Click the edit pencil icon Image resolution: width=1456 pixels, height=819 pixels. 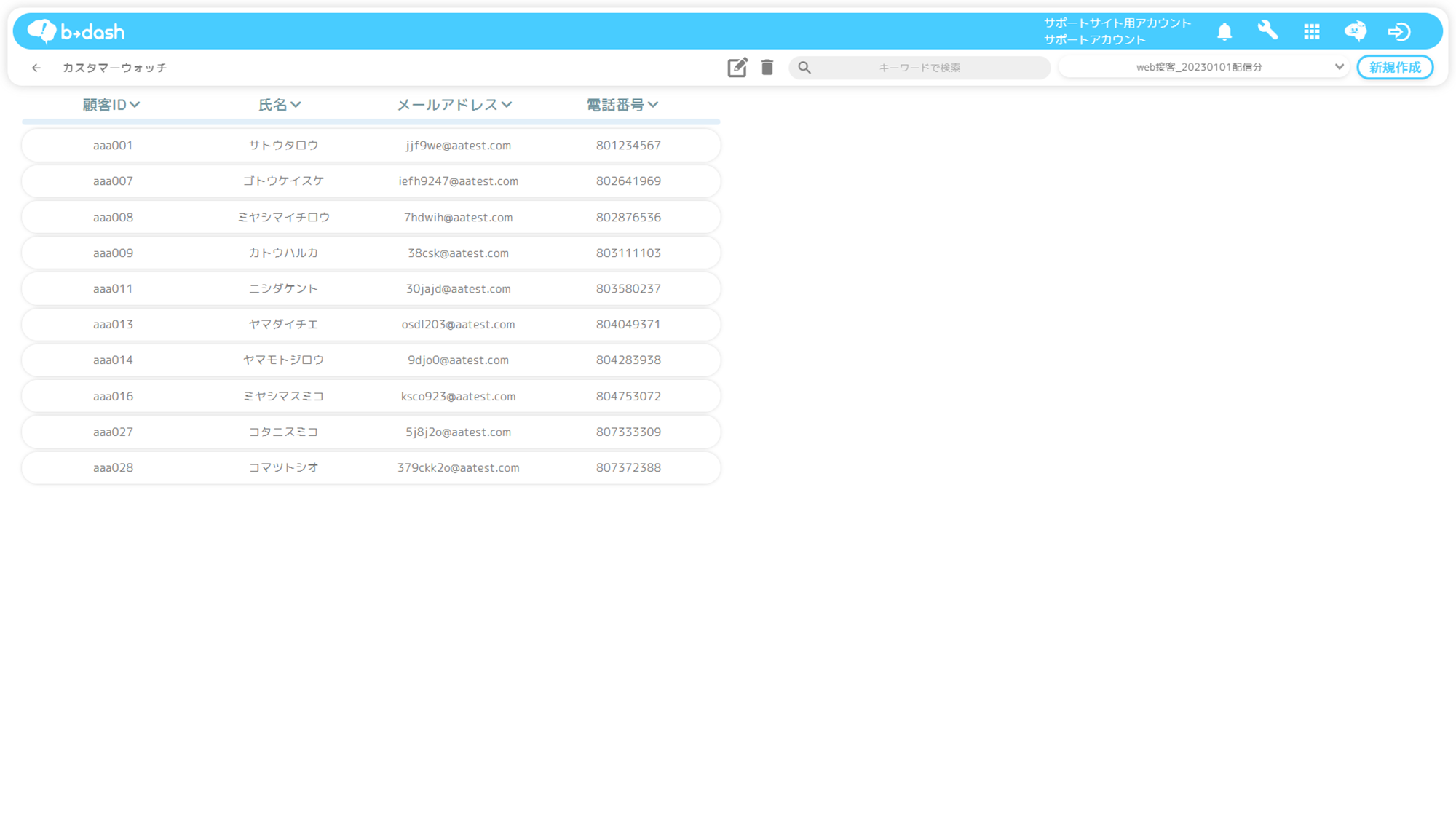coord(737,67)
